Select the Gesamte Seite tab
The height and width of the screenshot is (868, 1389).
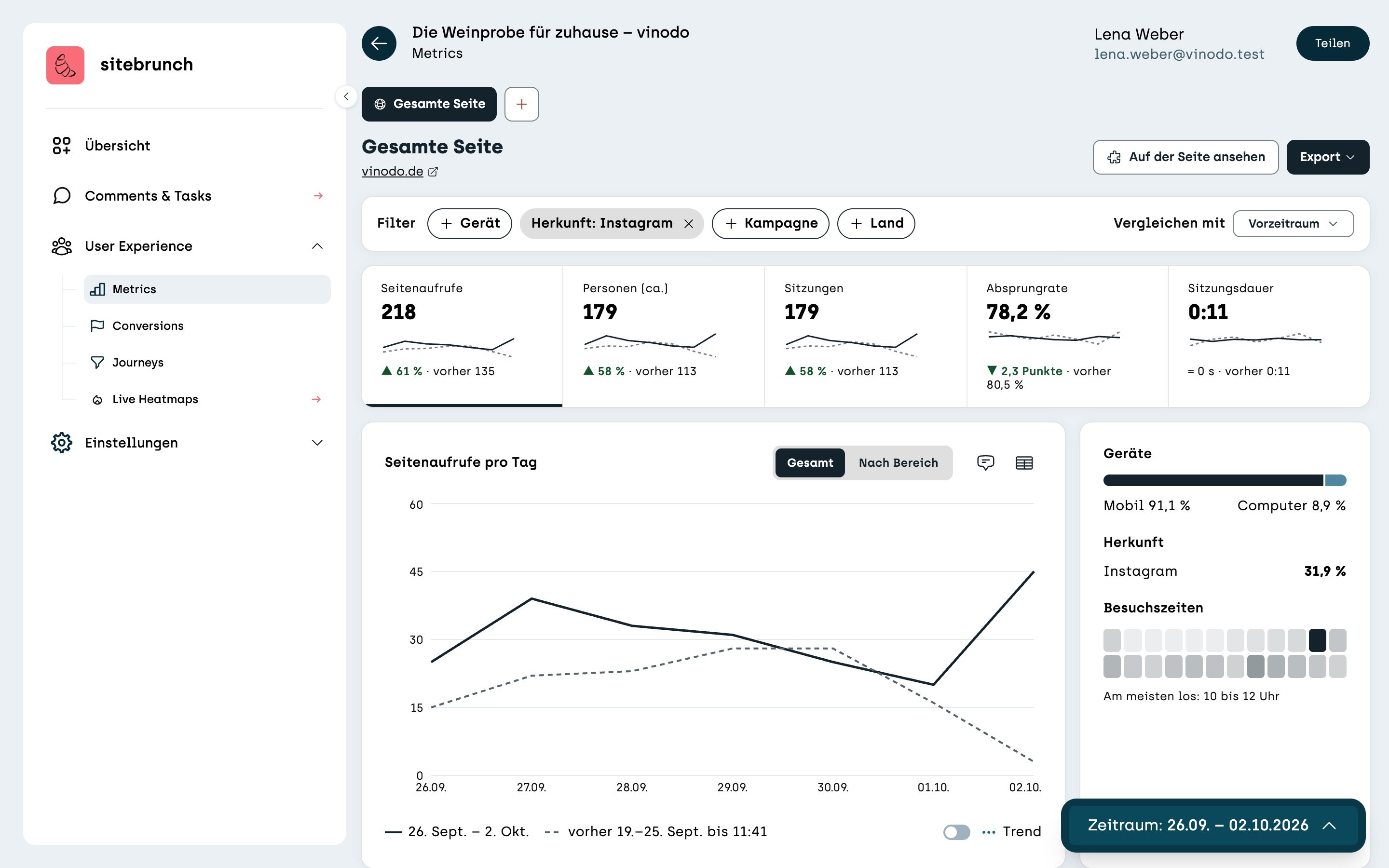click(x=429, y=104)
